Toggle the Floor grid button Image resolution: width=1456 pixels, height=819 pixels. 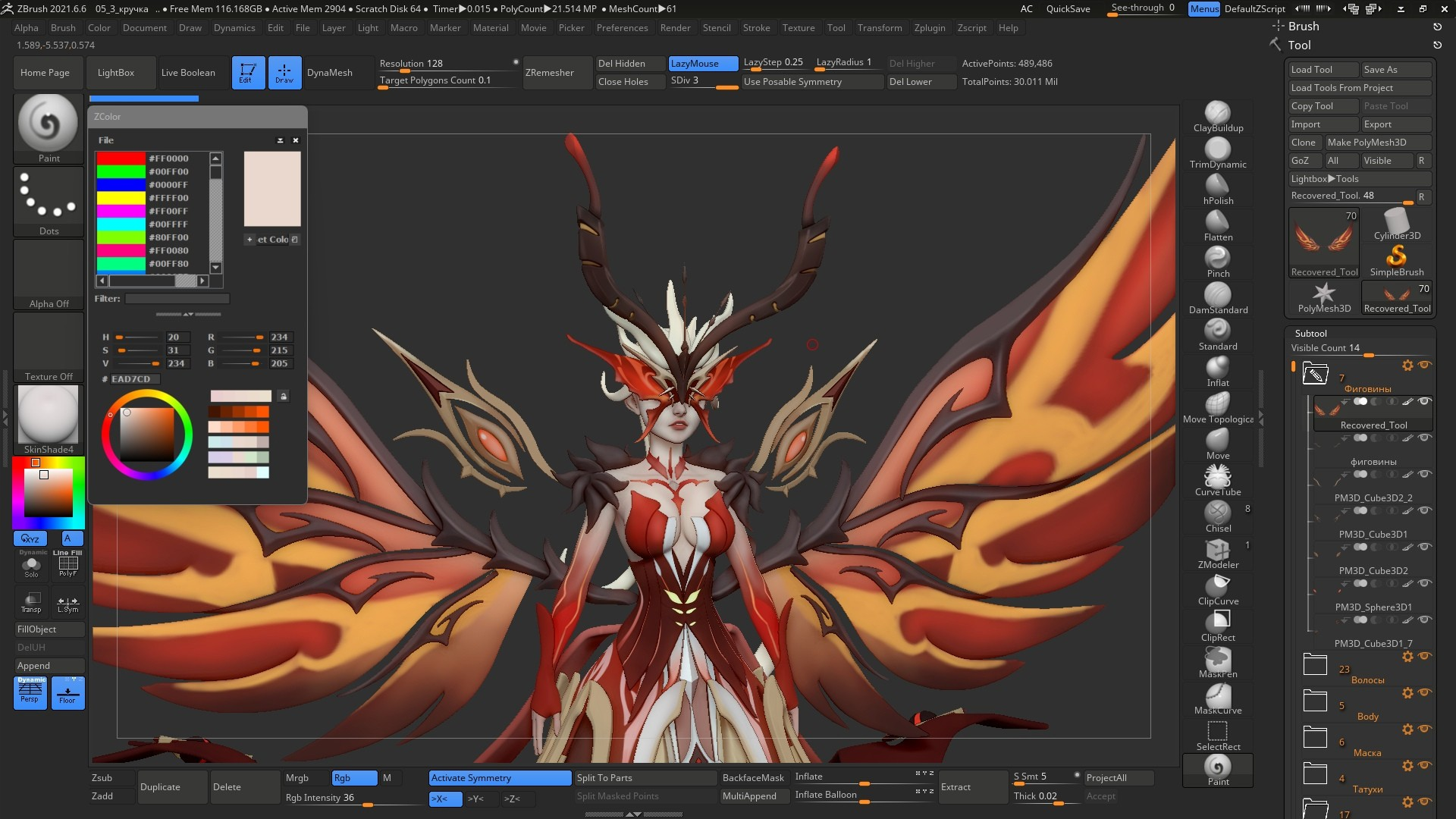click(x=67, y=692)
